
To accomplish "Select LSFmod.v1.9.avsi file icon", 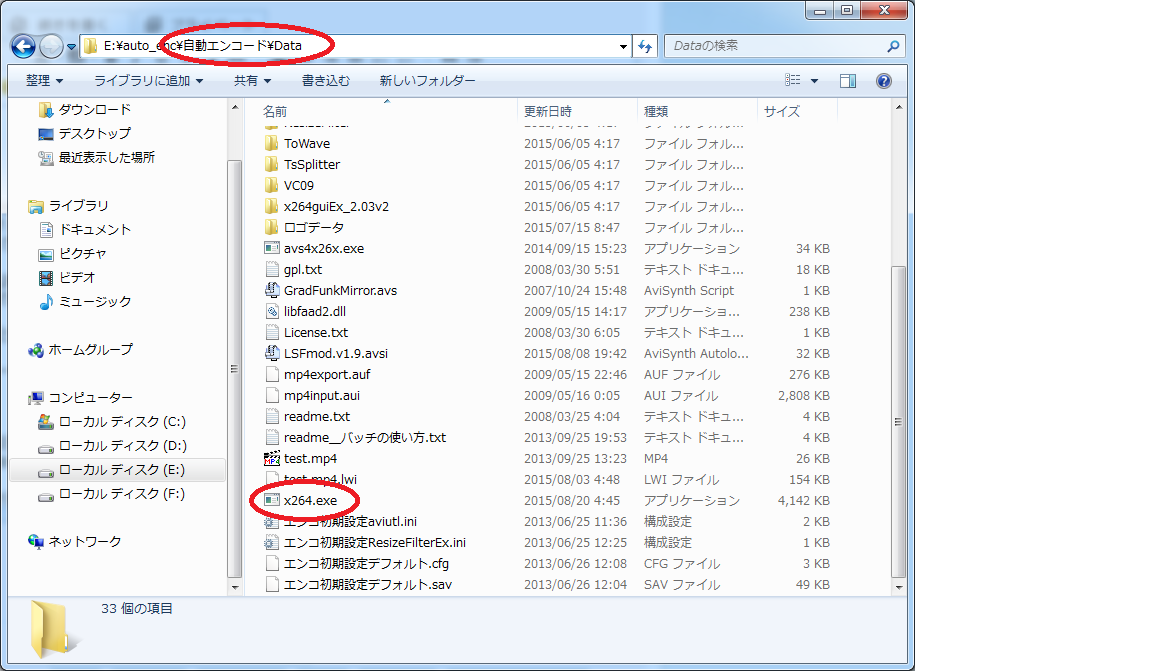I will (272, 354).
